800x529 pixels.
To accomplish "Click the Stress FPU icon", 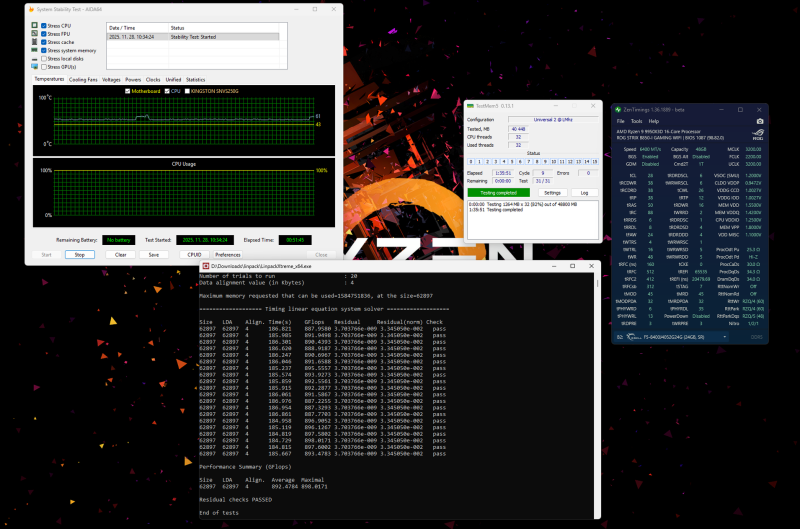I will (34, 33).
